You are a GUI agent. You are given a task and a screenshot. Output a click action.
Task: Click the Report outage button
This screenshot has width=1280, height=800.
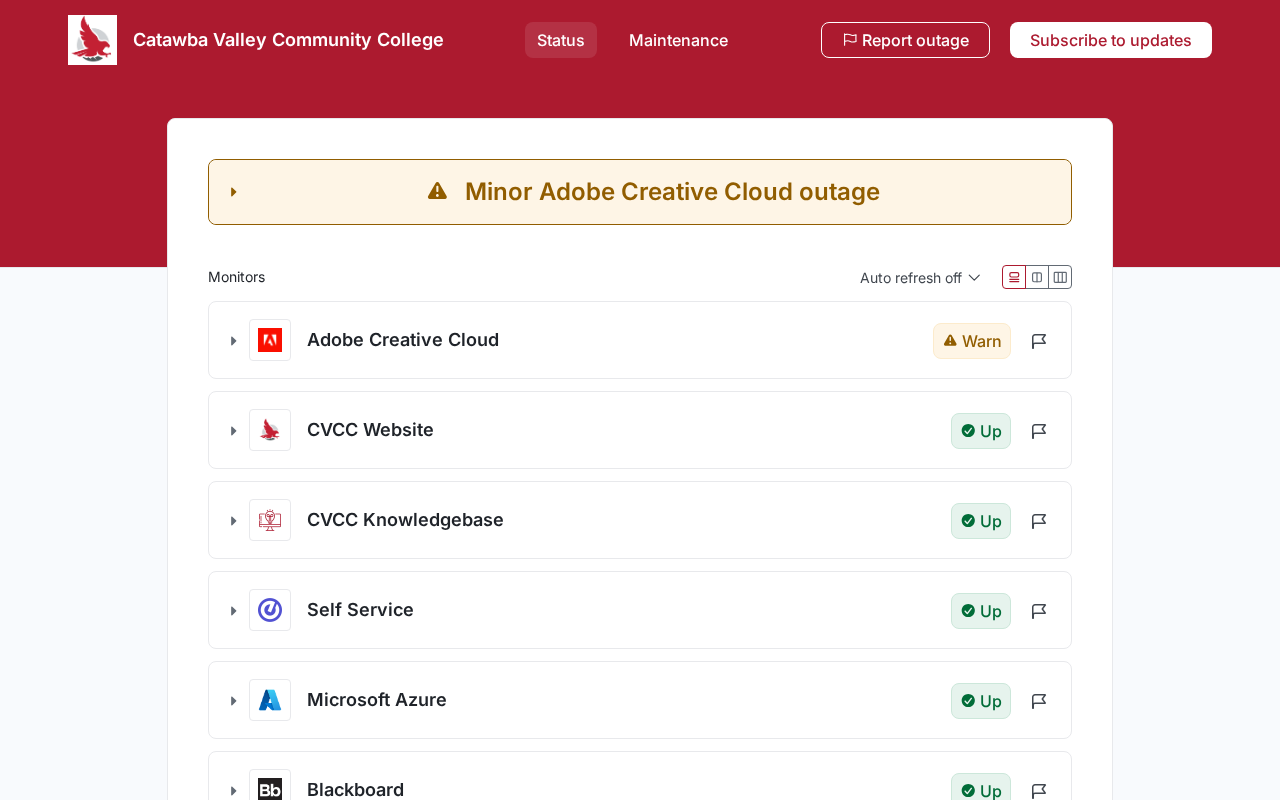905,40
